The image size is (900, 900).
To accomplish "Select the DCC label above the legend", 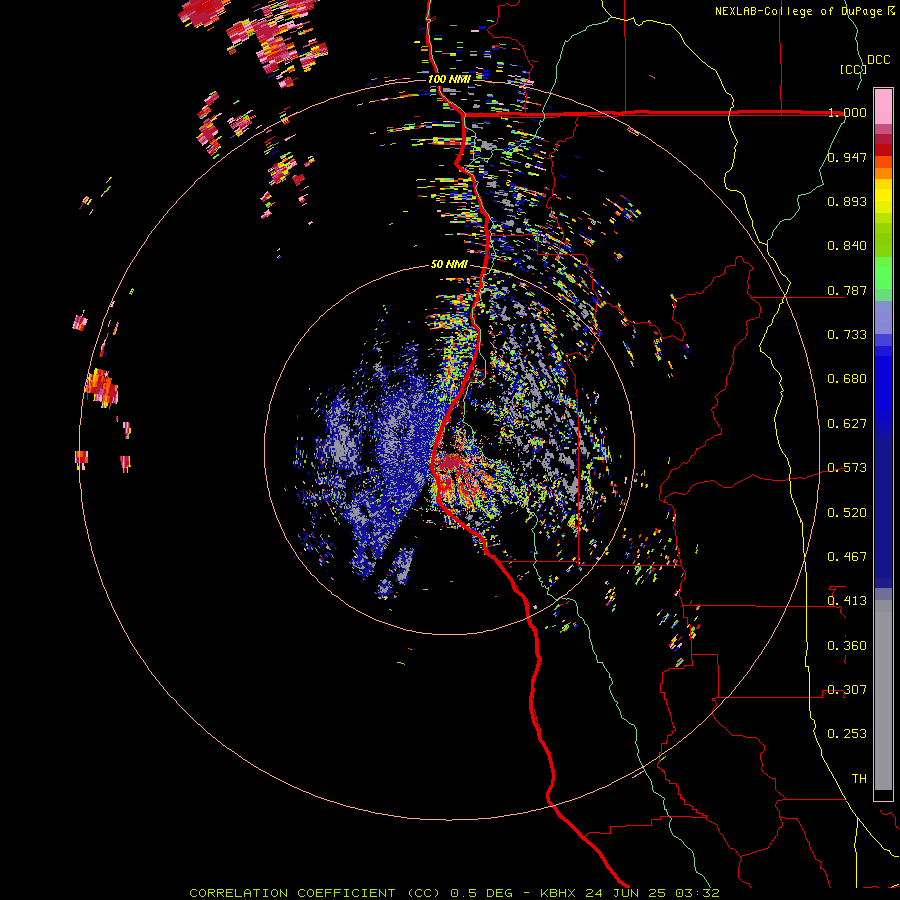I will pos(878,60).
